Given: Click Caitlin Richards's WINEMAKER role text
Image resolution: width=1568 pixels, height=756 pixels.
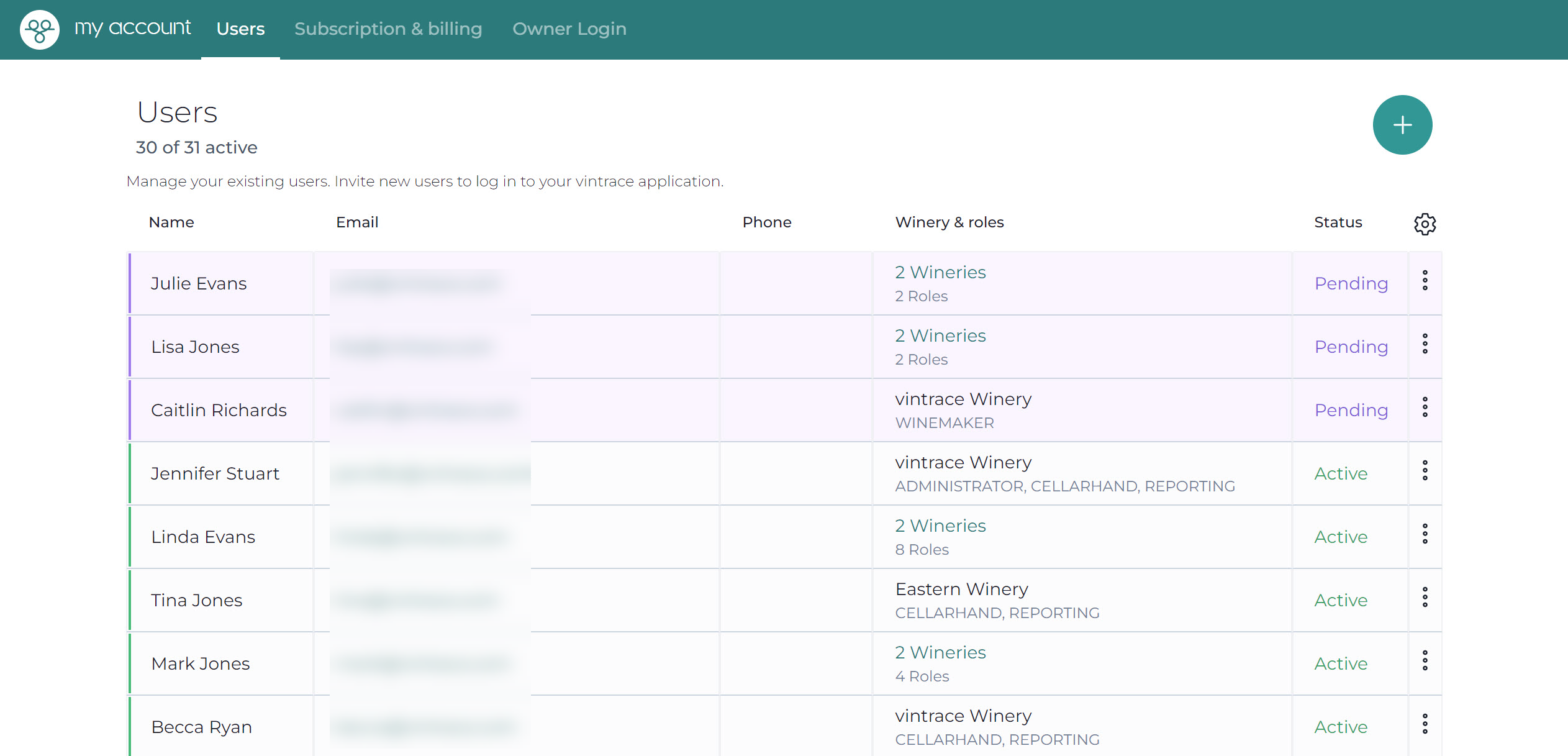Looking at the screenshot, I should click(945, 423).
